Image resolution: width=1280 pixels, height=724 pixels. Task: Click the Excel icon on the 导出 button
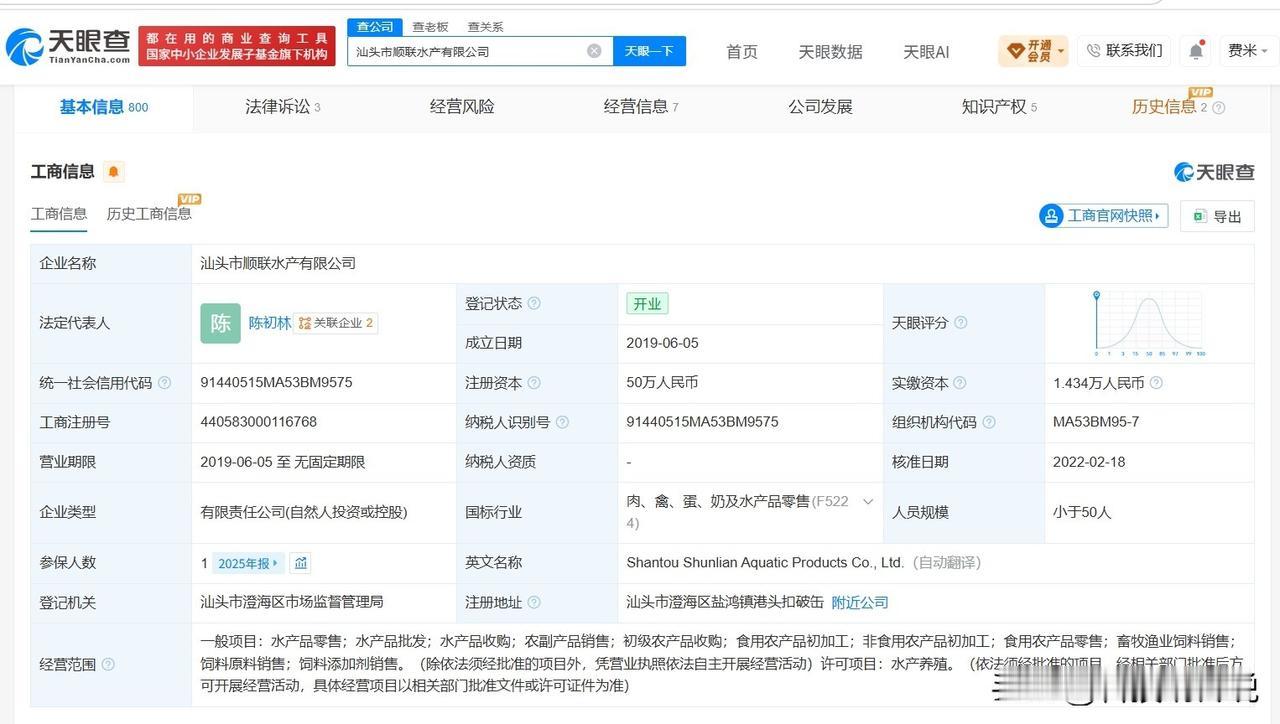[1199, 216]
